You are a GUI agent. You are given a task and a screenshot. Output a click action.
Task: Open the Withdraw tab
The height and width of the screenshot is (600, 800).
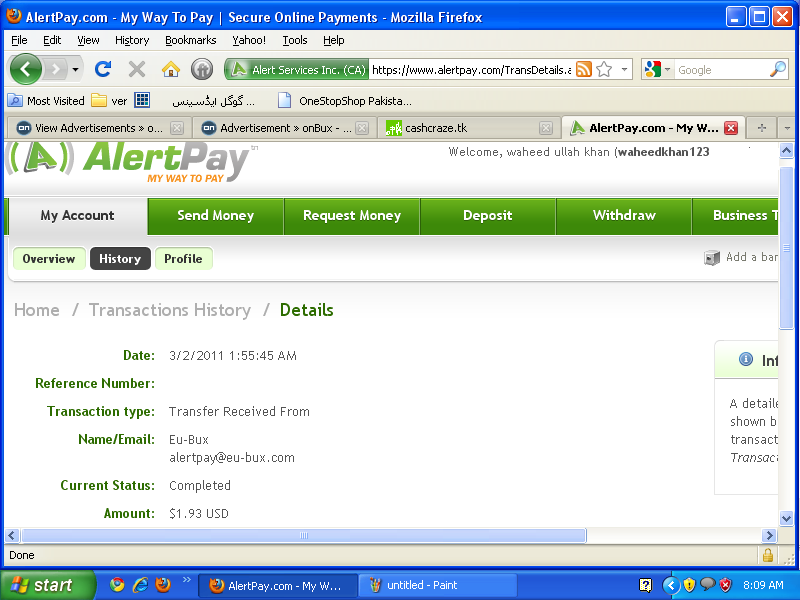tap(624, 216)
